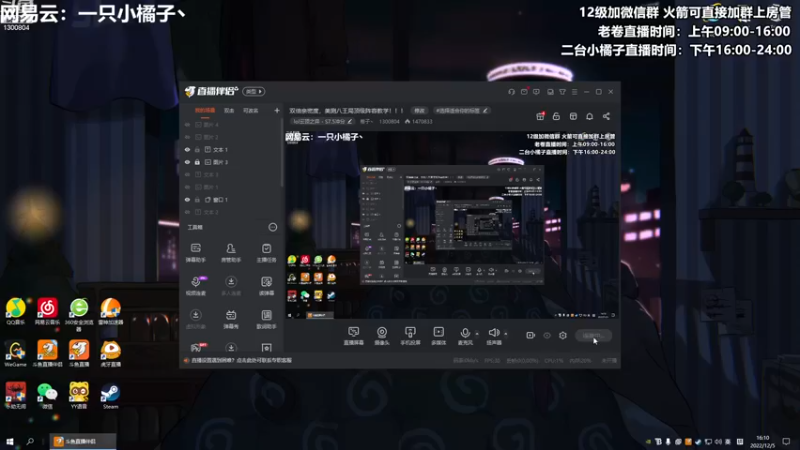
Task: Start recording with the video camera icon
Action: pyautogui.click(x=530, y=335)
